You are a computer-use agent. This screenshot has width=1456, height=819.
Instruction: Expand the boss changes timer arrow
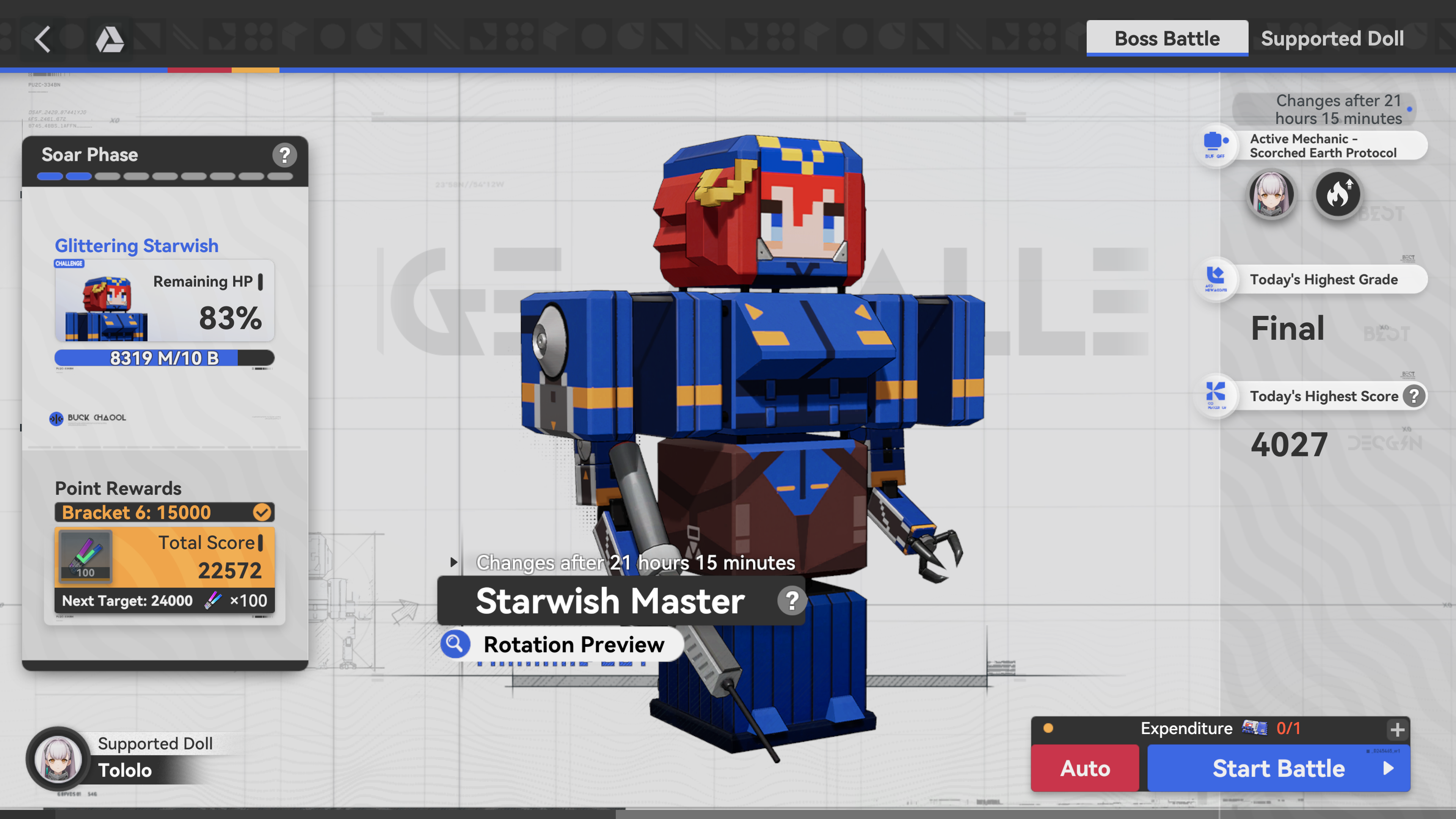tap(453, 562)
